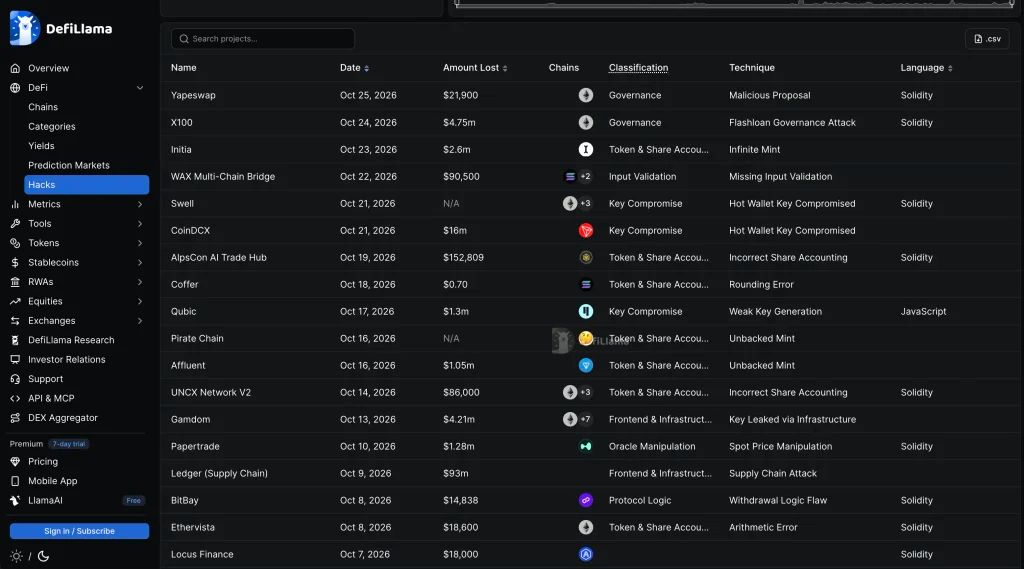
Task: Open the Yields menu item
Action: tap(41, 146)
